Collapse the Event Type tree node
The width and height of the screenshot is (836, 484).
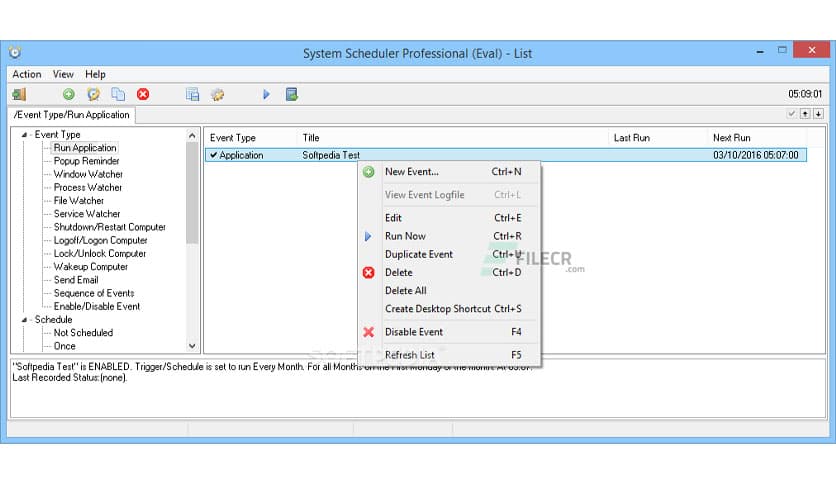pyautogui.click(x=24, y=135)
